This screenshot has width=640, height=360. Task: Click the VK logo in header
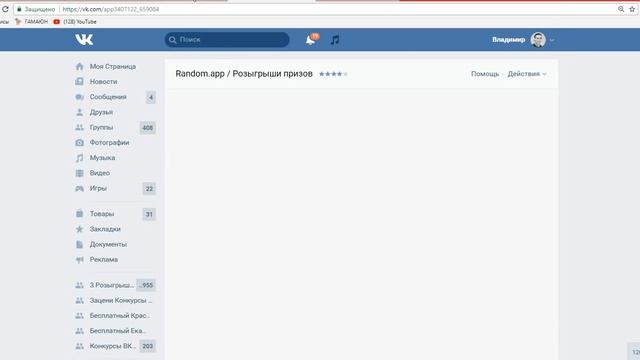(84, 40)
